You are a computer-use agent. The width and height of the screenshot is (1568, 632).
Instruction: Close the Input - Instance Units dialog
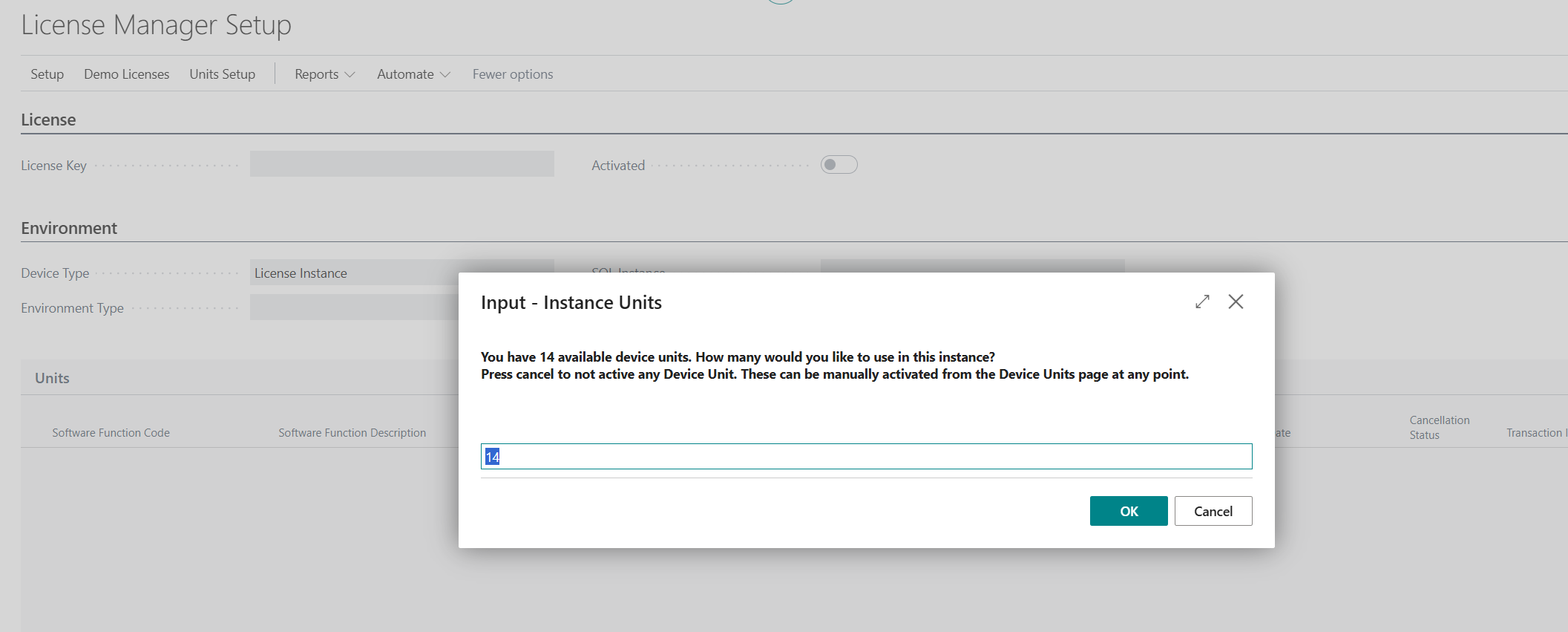point(1236,302)
